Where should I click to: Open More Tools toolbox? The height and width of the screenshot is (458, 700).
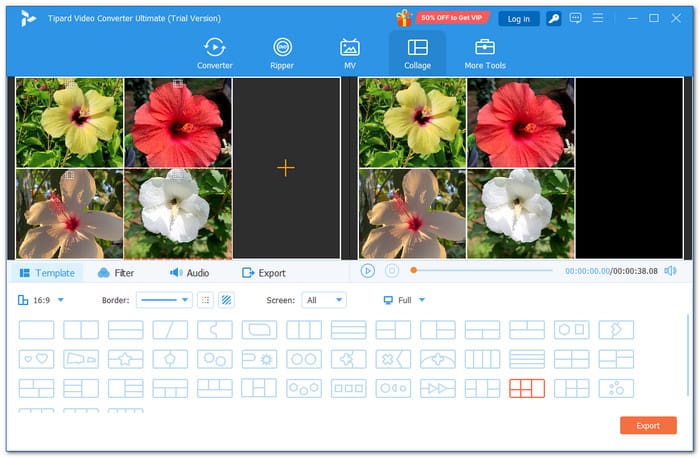(x=485, y=54)
